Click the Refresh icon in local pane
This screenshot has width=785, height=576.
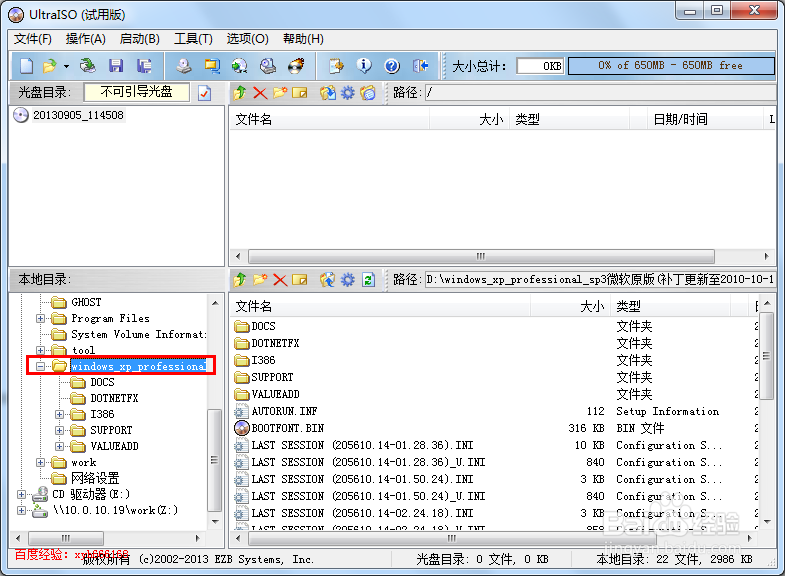[x=368, y=279]
